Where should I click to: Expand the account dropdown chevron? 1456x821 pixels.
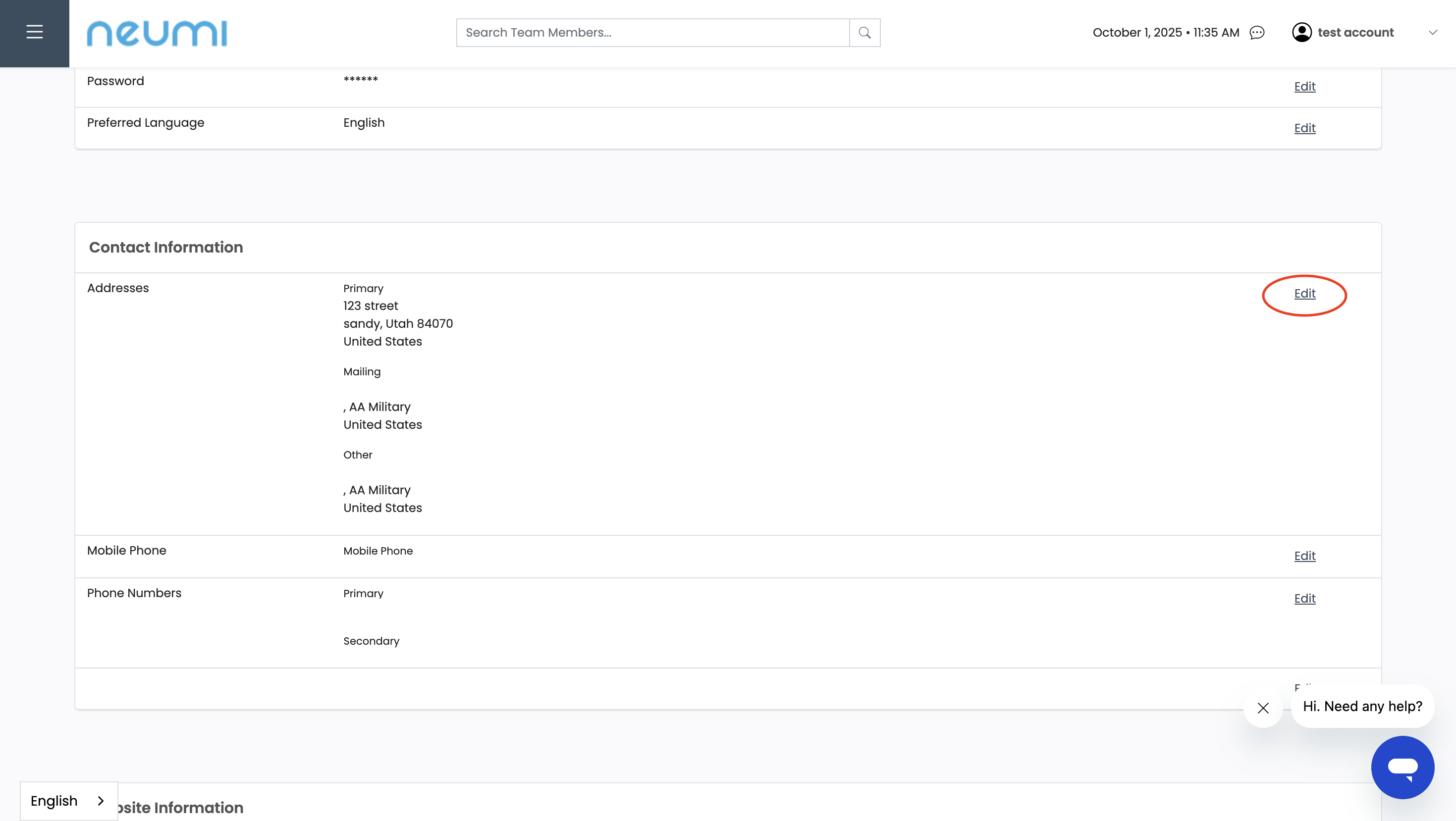pos(1433,33)
